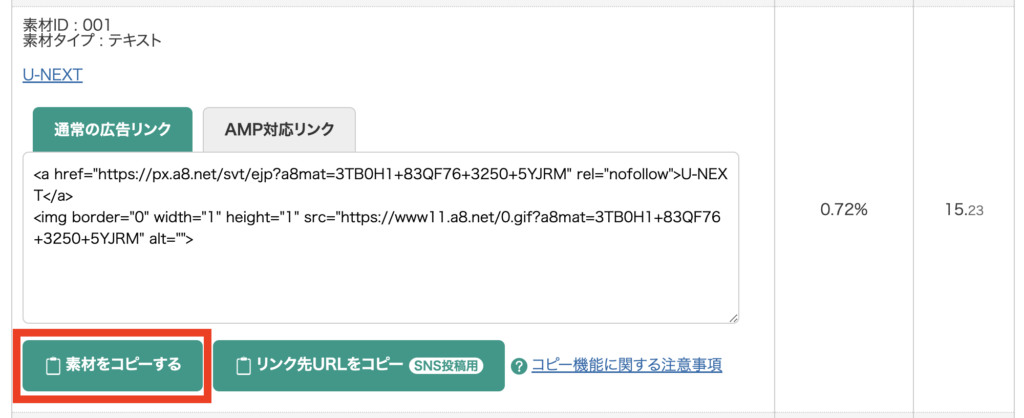Click the 素材タイプ : テキスト label
The width and height of the screenshot is (1024, 418).
[x=91, y=40]
